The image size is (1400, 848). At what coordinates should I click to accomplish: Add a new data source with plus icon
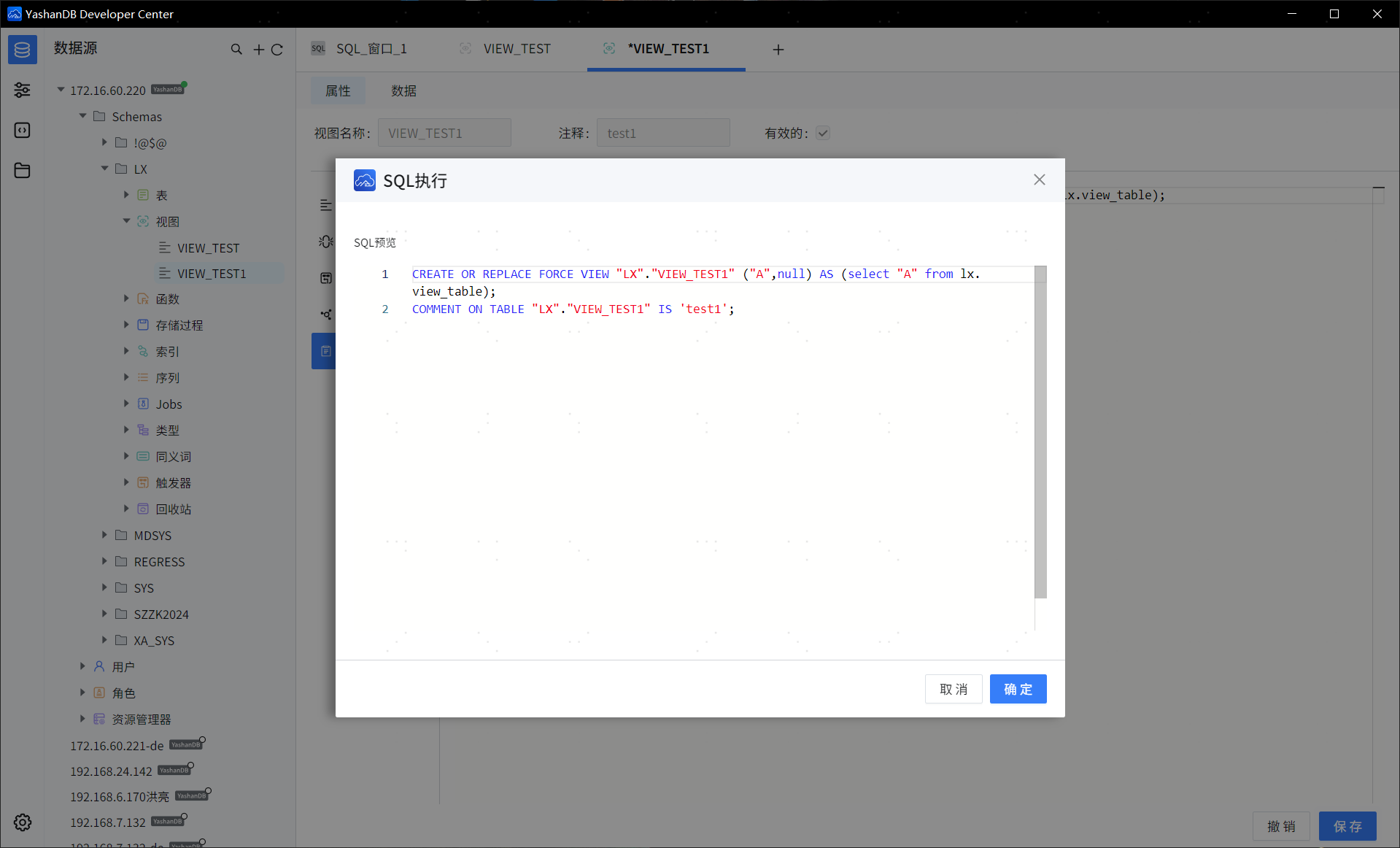pos(258,49)
